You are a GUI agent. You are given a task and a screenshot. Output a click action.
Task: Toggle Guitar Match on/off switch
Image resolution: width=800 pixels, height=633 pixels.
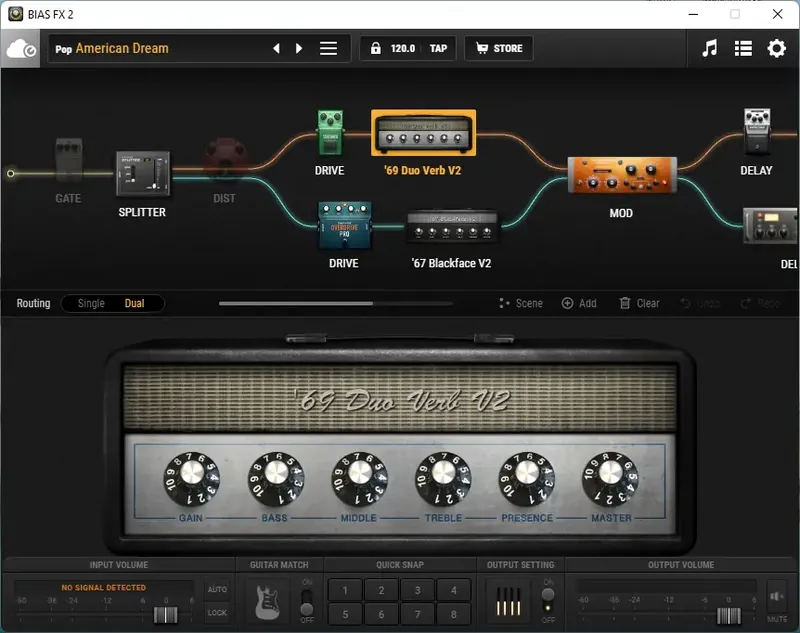pyautogui.click(x=307, y=602)
